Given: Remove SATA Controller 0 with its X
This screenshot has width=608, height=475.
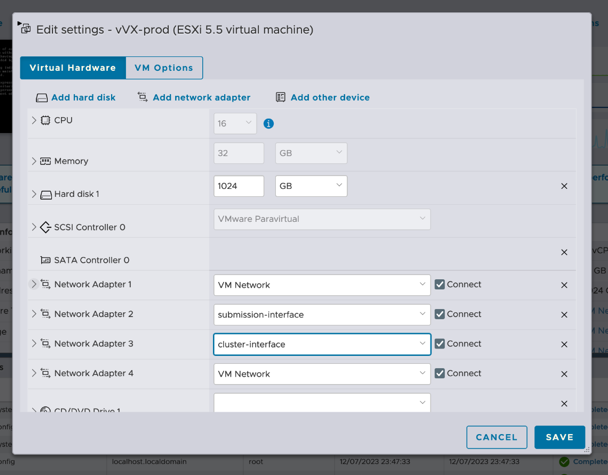Looking at the screenshot, I should 564,252.
